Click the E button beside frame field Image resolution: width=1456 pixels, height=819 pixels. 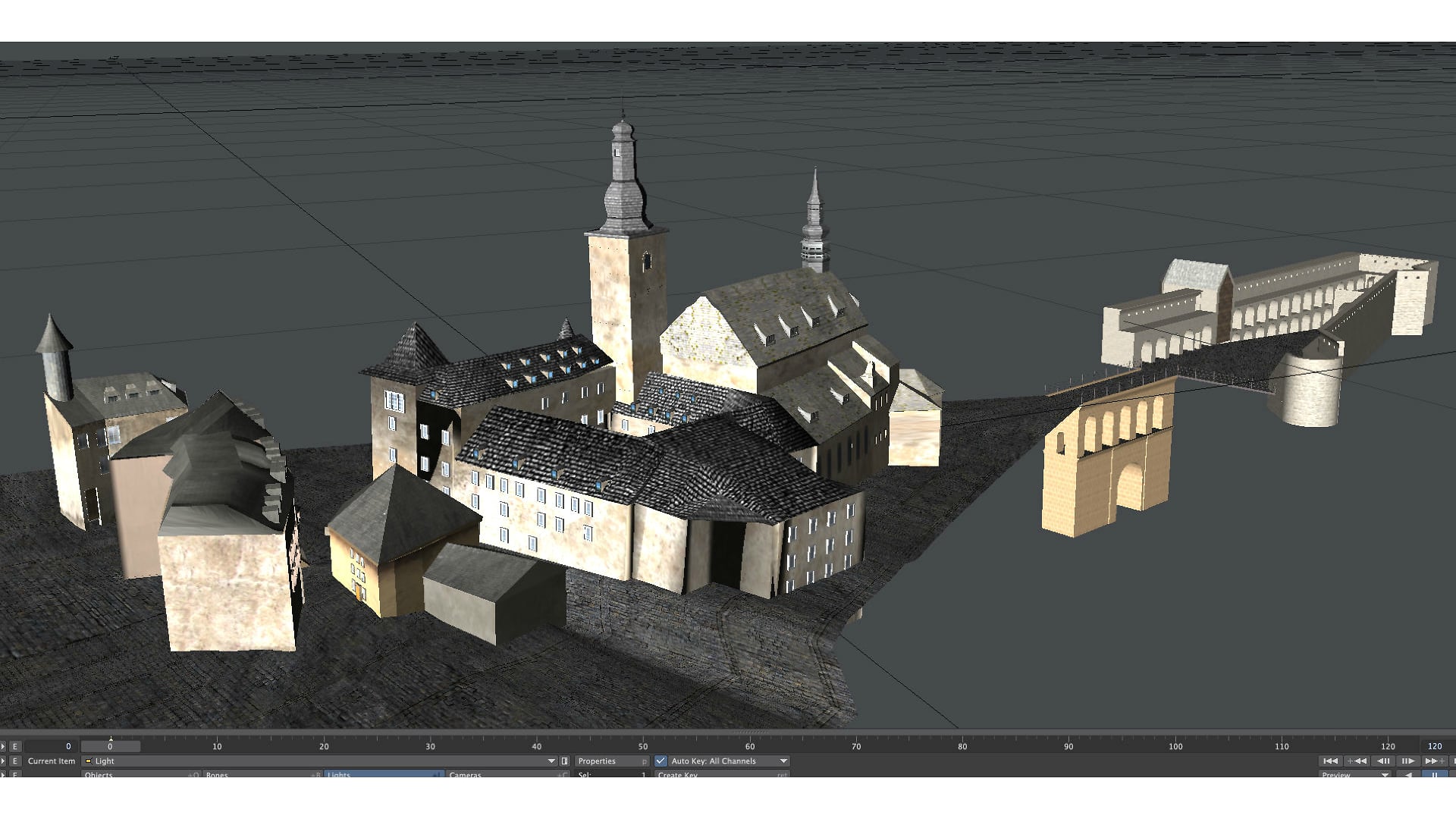click(x=14, y=746)
